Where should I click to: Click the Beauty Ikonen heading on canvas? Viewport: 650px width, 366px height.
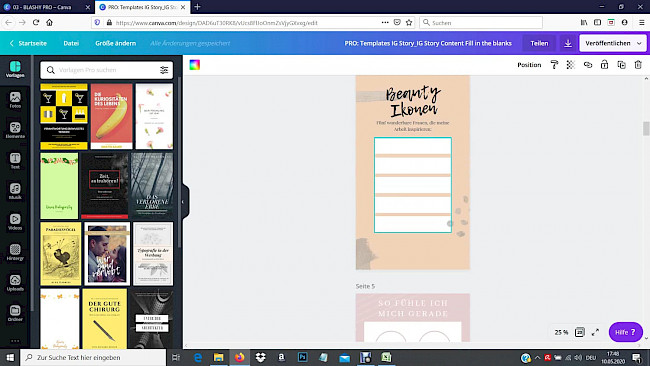click(413, 101)
